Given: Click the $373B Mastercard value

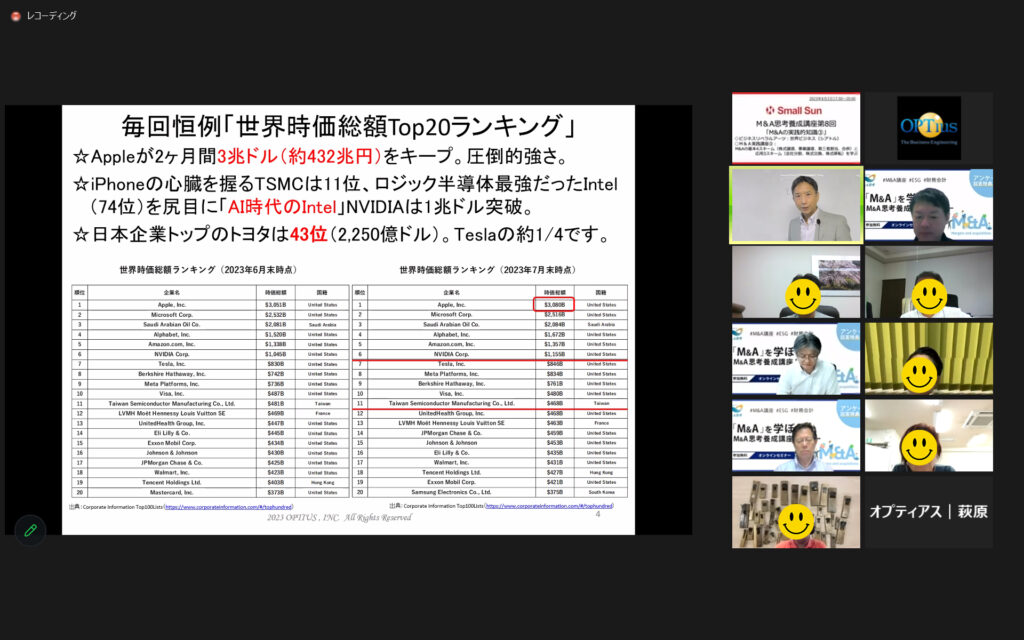Looking at the screenshot, I should point(275,492).
